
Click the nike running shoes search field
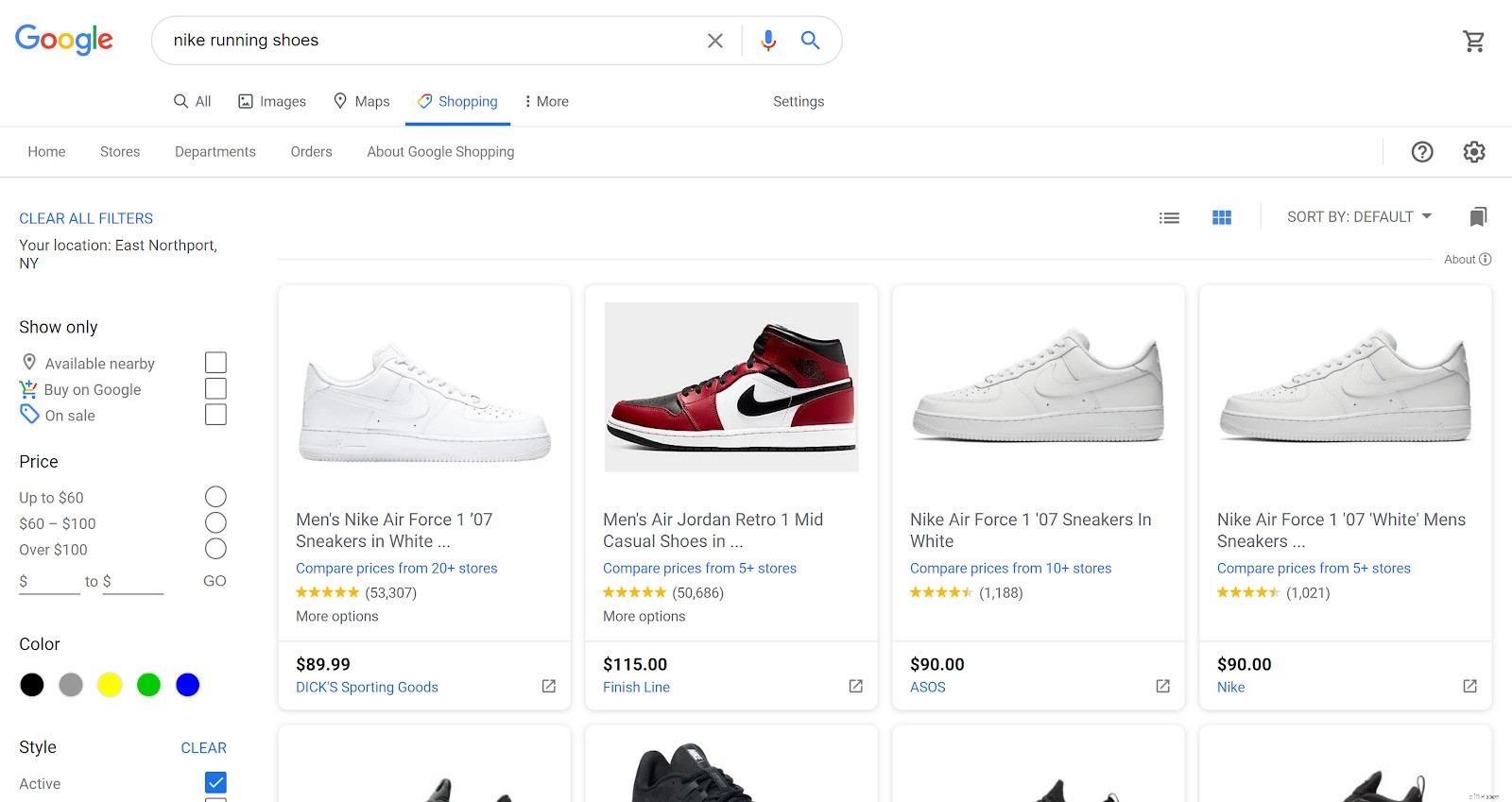pos(430,40)
